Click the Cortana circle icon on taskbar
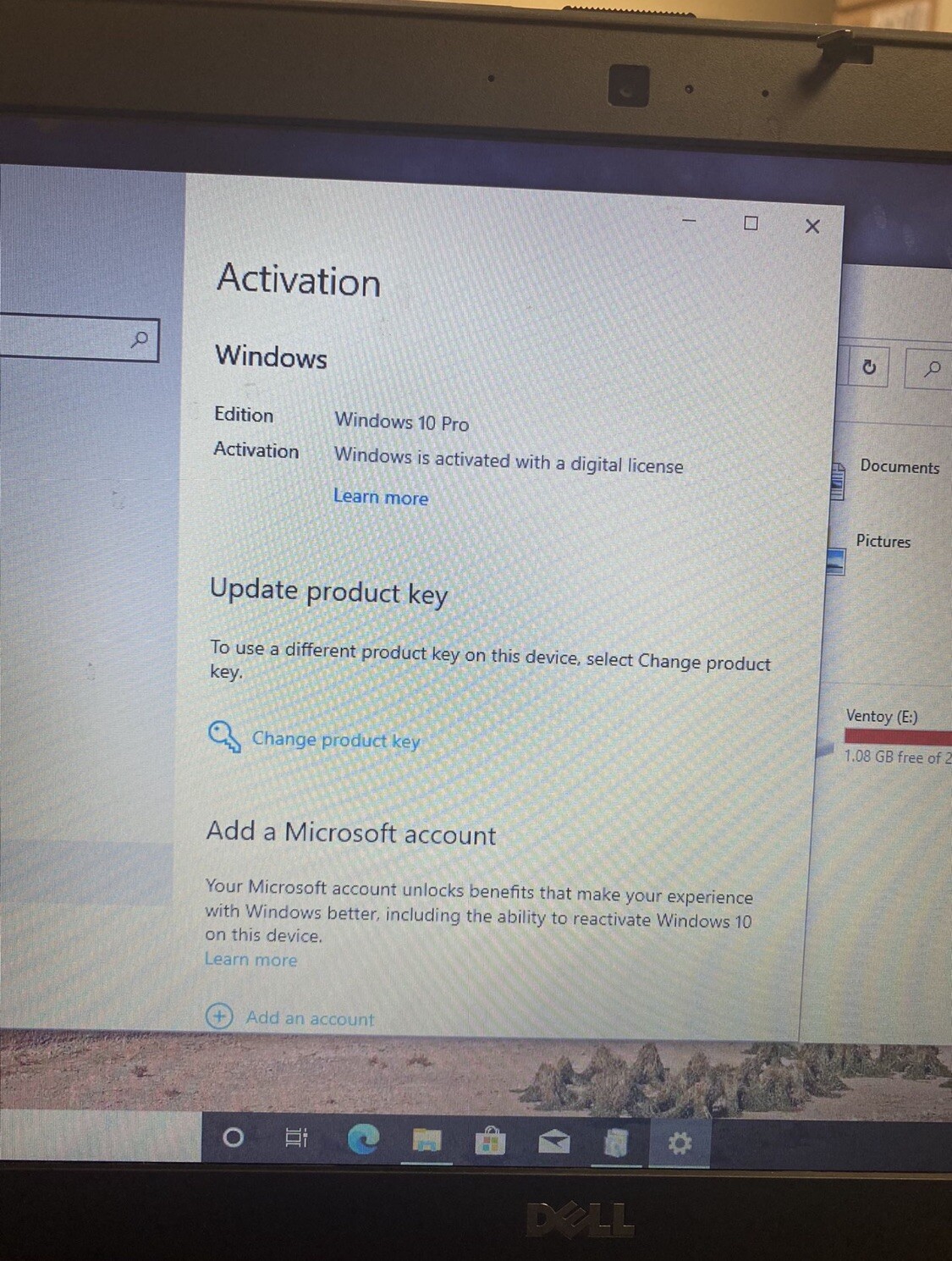The width and height of the screenshot is (952, 1261). [x=233, y=1137]
